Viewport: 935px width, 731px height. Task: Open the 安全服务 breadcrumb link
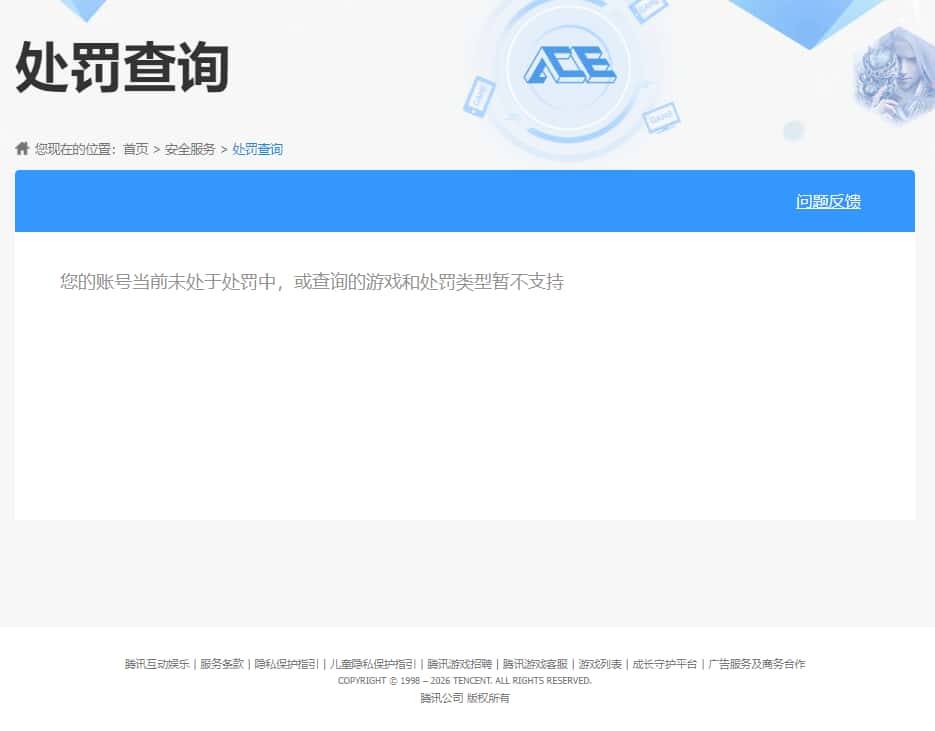(x=188, y=148)
